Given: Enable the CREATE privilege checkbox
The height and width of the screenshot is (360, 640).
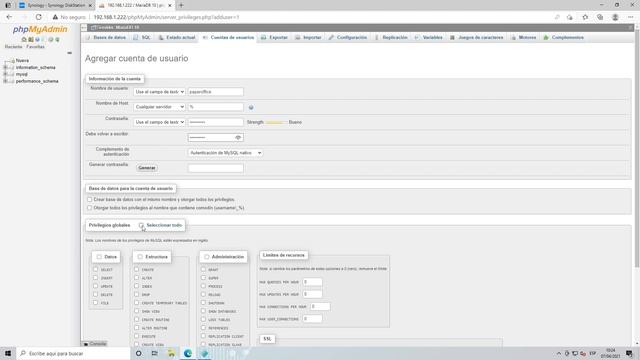Looking at the screenshot, I should (136, 269).
